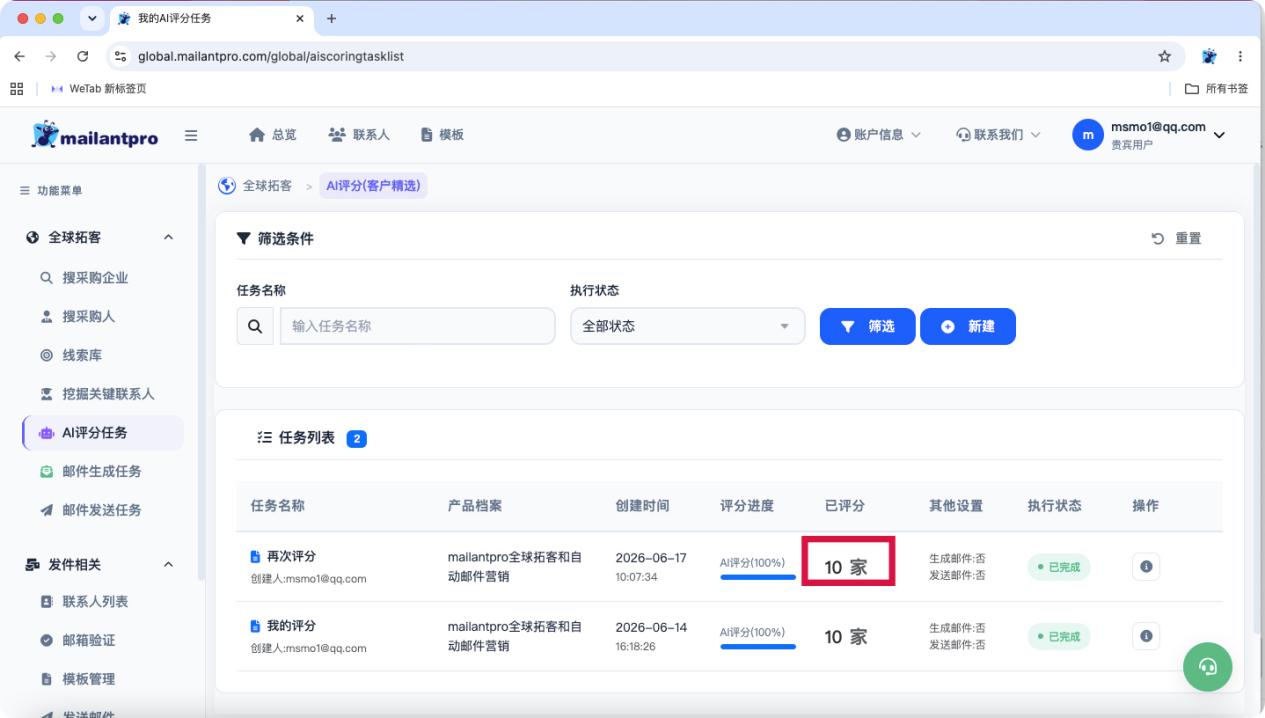Click the 重置 reset button
The image size is (1265, 718).
(x=1176, y=238)
